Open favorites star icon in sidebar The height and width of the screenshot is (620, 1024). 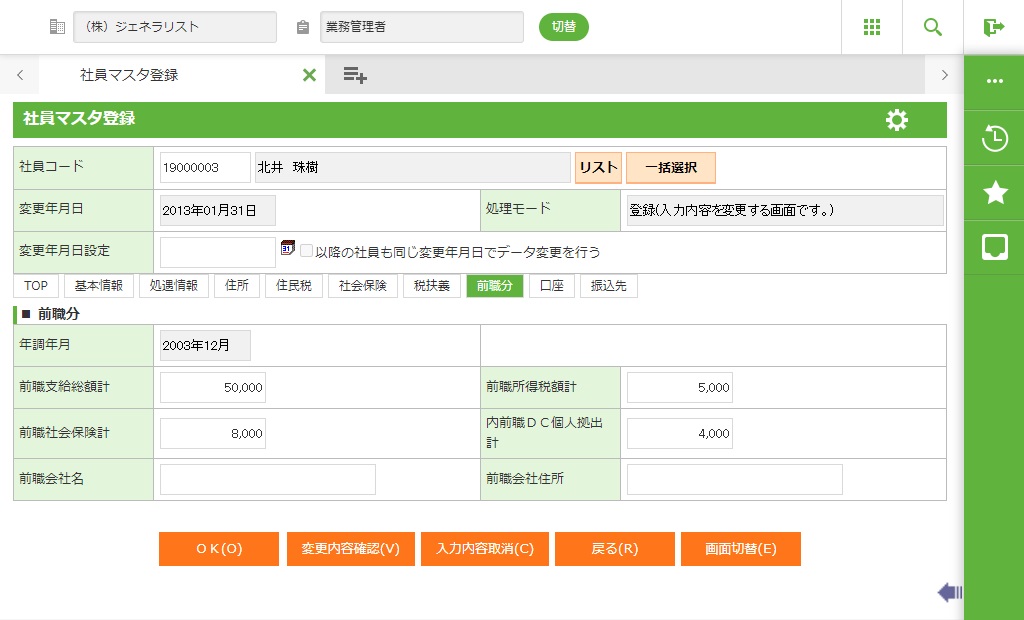click(x=994, y=193)
